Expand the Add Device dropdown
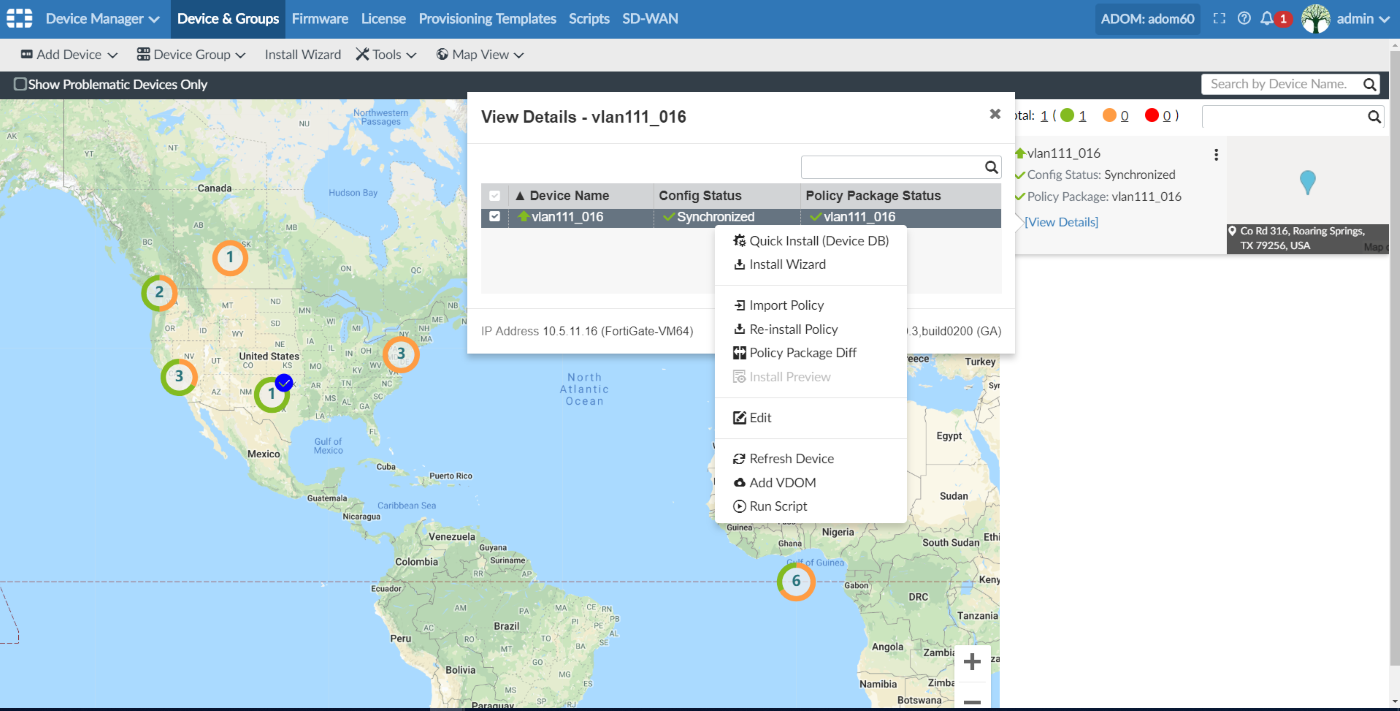 [69, 54]
